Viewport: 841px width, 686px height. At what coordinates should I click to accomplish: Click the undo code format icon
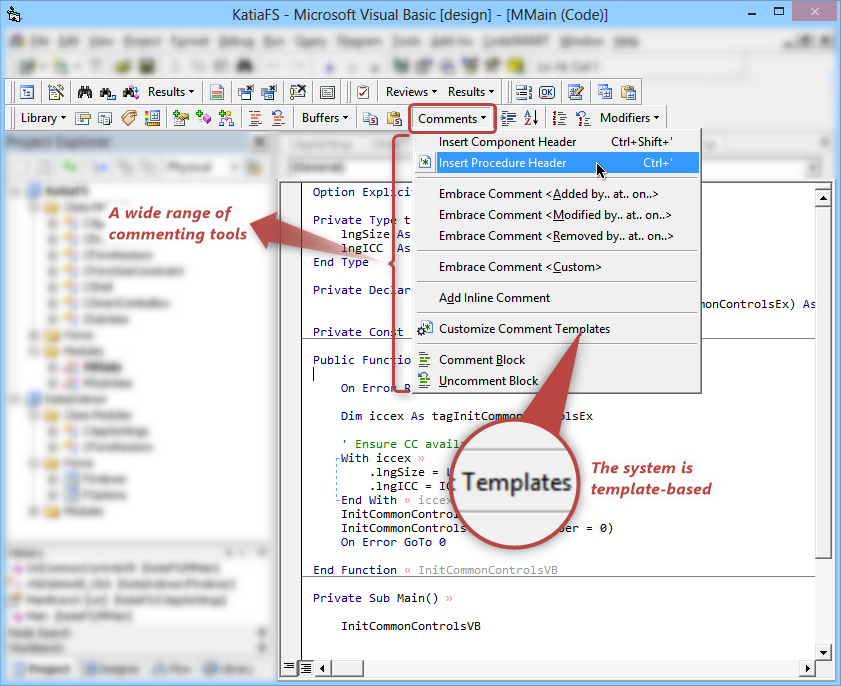(x=278, y=118)
